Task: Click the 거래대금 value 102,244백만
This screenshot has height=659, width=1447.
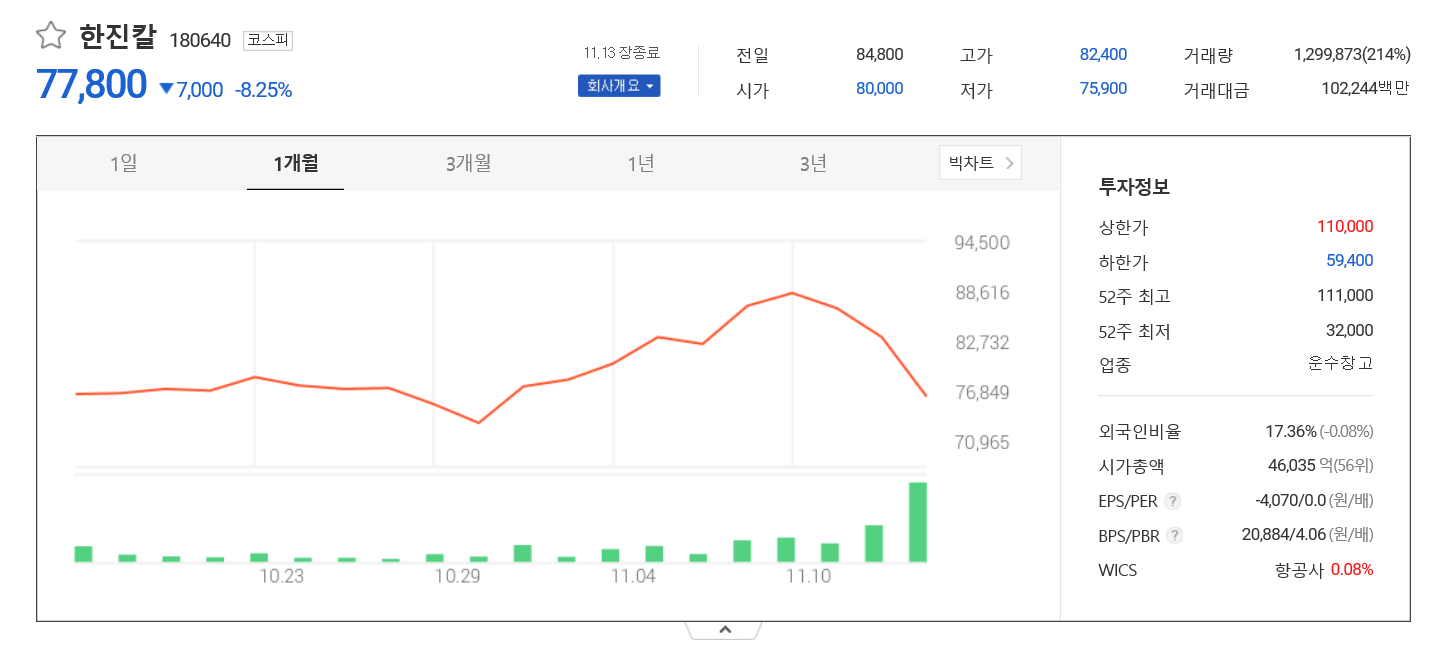Action: (x=1364, y=88)
